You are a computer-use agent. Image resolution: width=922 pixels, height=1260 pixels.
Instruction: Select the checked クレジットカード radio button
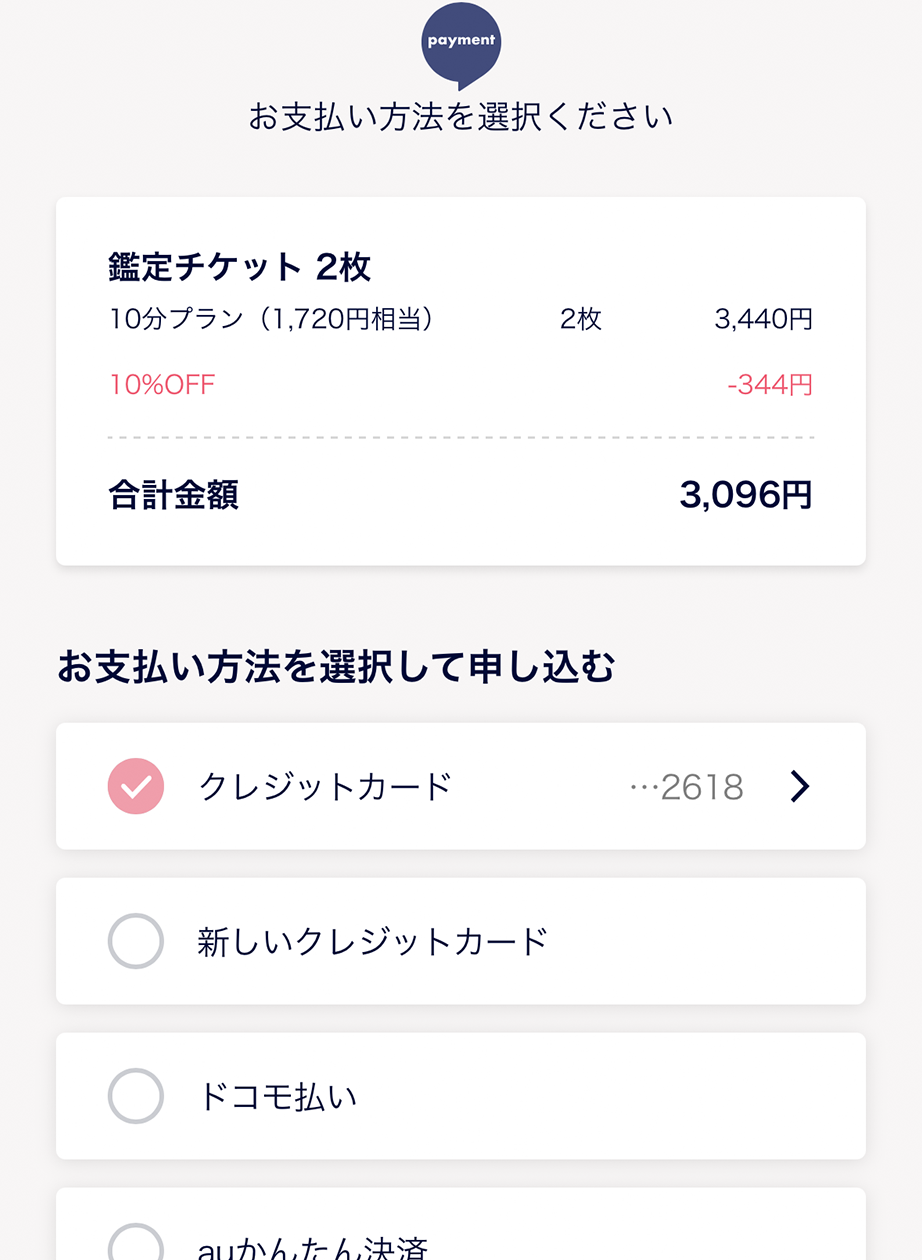[x=135, y=786]
